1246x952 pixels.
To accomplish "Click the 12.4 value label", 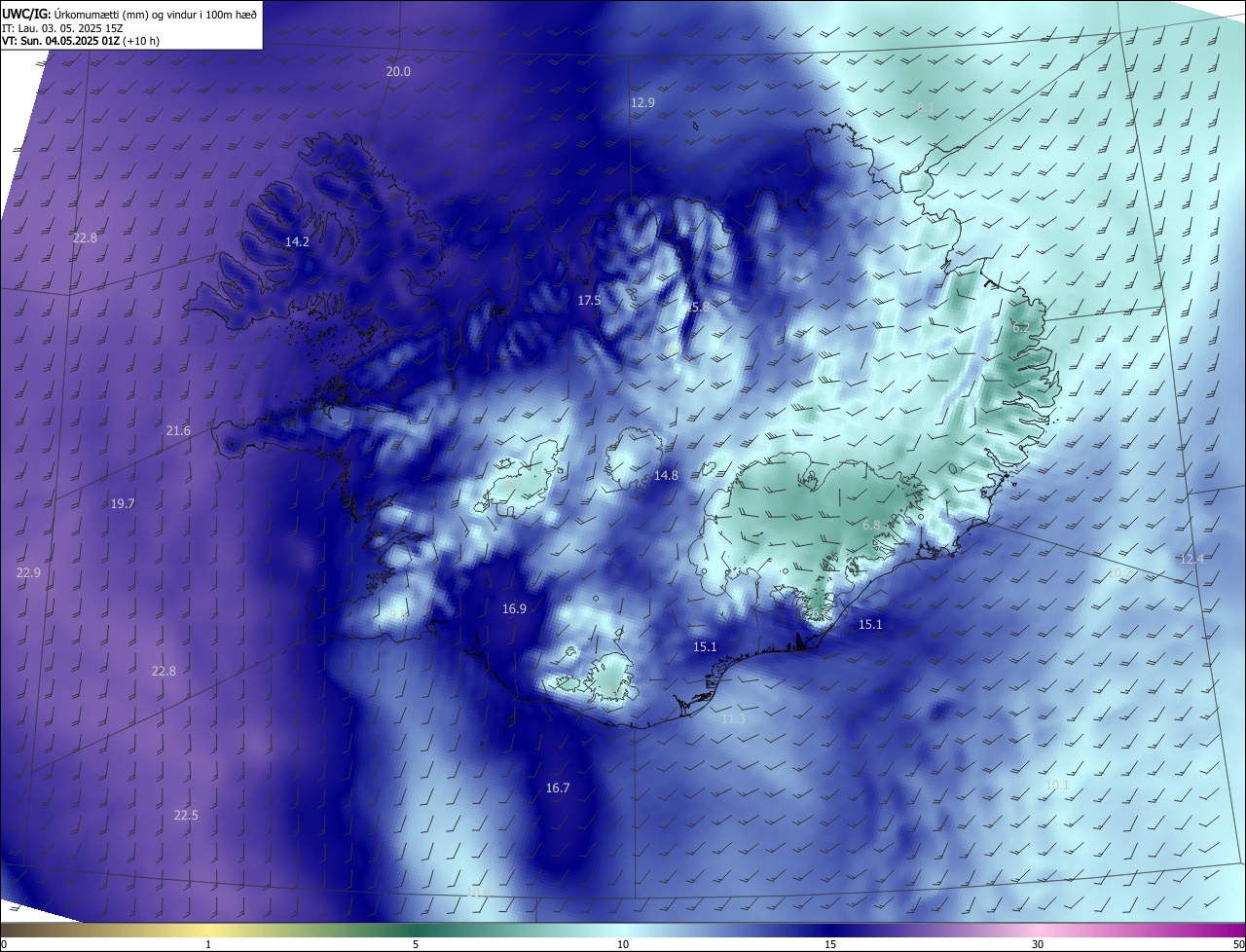I will tap(1191, 560).
